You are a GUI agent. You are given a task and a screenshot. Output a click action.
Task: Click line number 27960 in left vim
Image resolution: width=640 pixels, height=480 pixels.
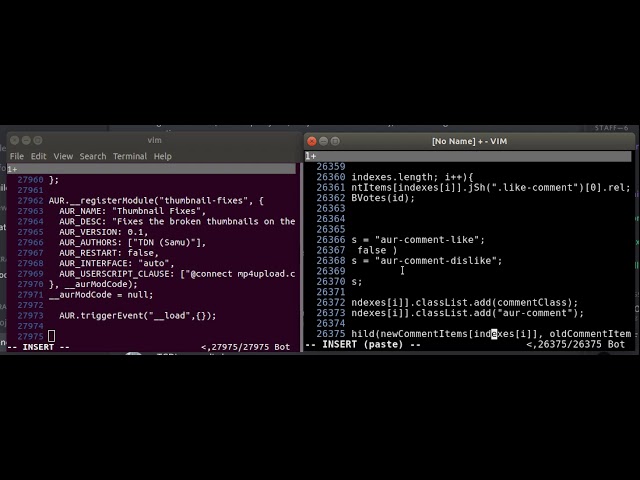point(30,180)
